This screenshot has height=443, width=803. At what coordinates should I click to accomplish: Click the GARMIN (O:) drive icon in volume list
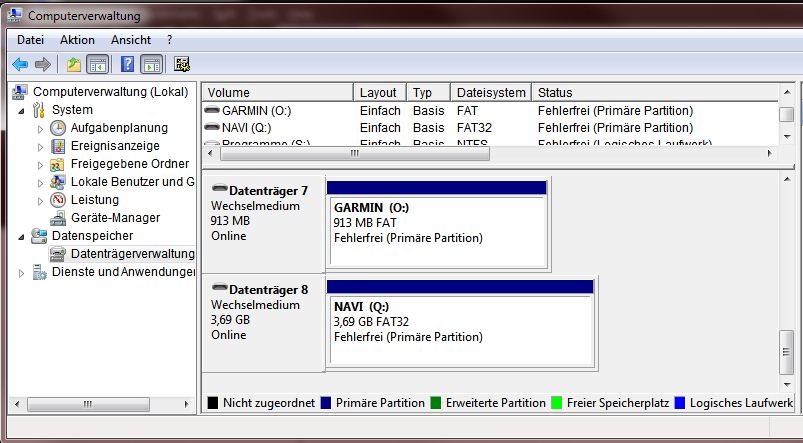pos(212,110)
